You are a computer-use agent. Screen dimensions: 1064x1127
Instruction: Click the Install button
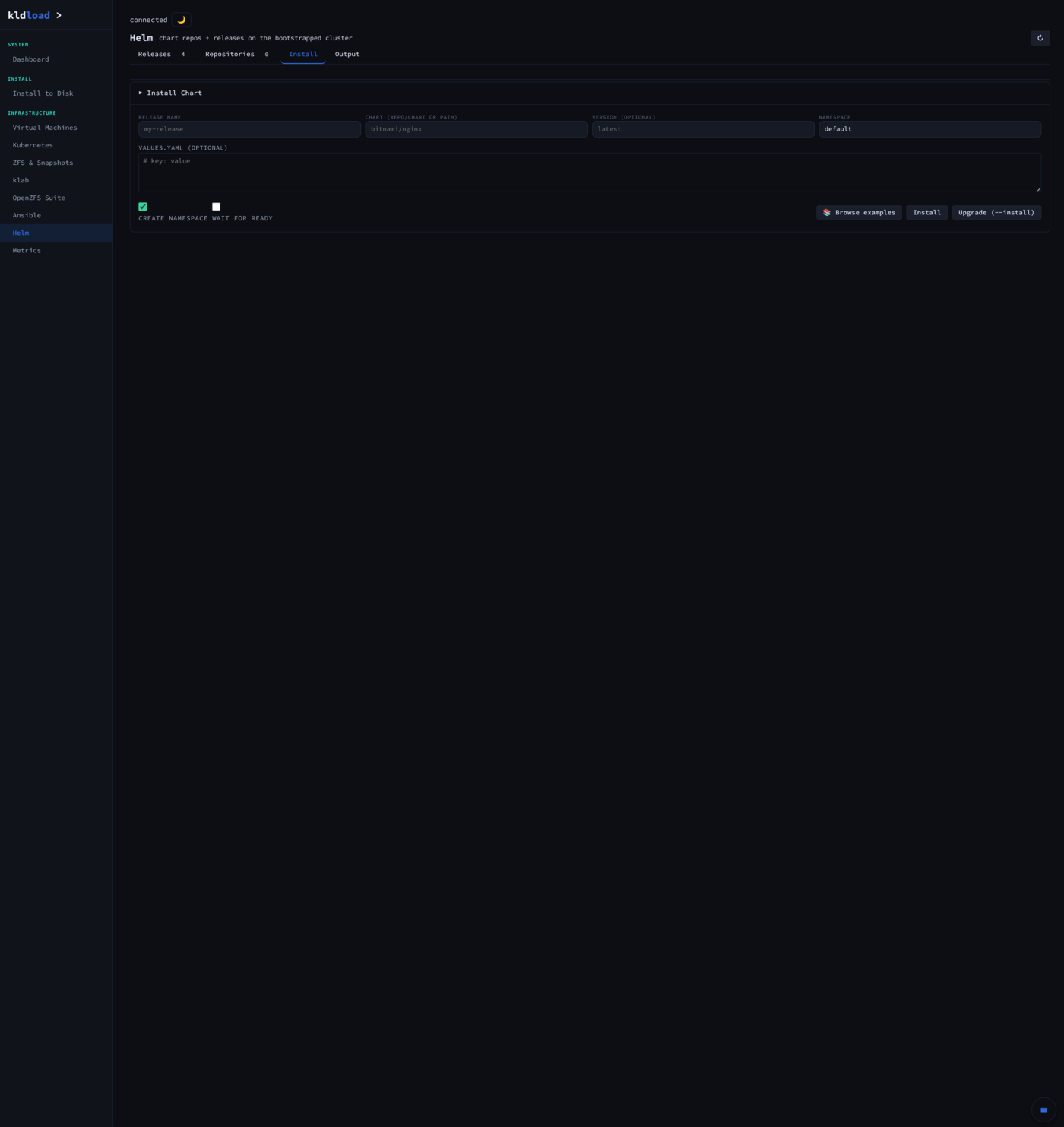pos(926,213)
